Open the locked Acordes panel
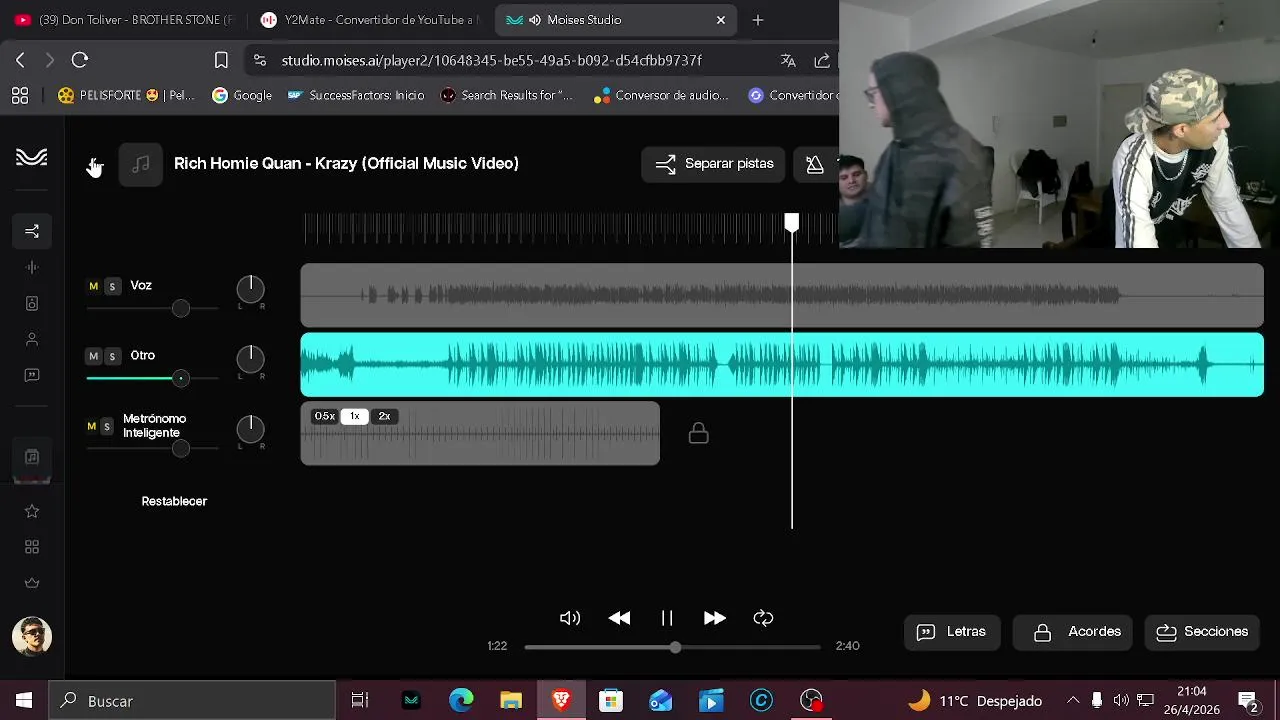 tap(1073, 632)
